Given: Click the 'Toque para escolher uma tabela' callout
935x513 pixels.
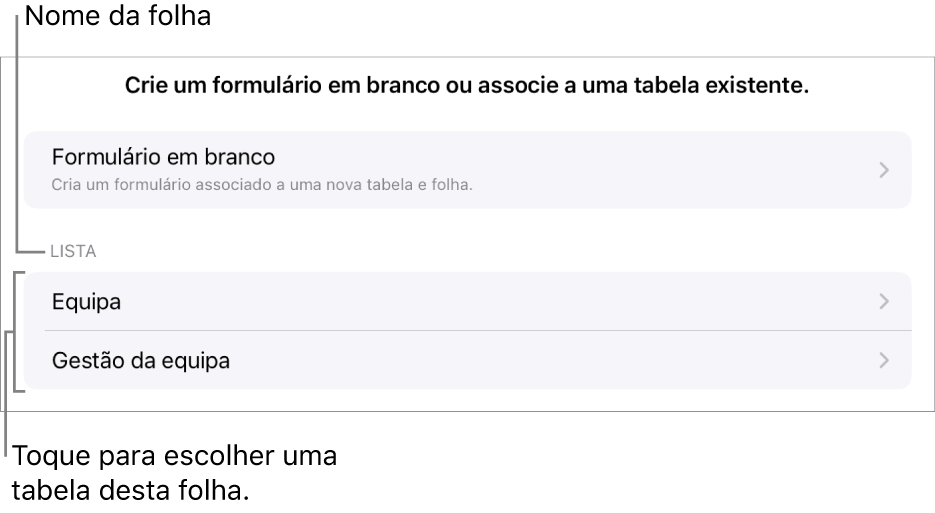Looking at the screenshot, I should coord(175,459).
